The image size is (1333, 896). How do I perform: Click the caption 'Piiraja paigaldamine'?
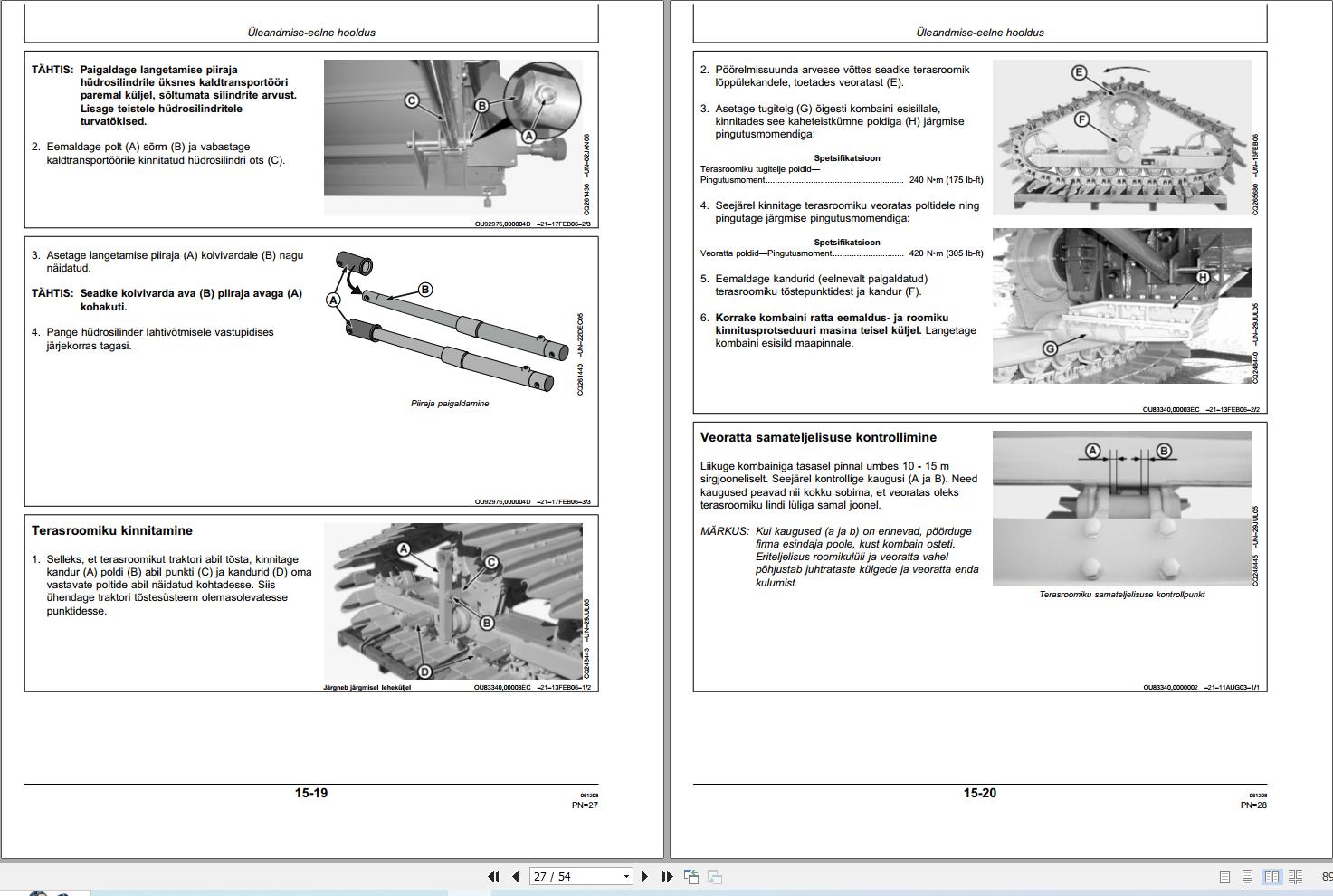click(x=450, y=404)
